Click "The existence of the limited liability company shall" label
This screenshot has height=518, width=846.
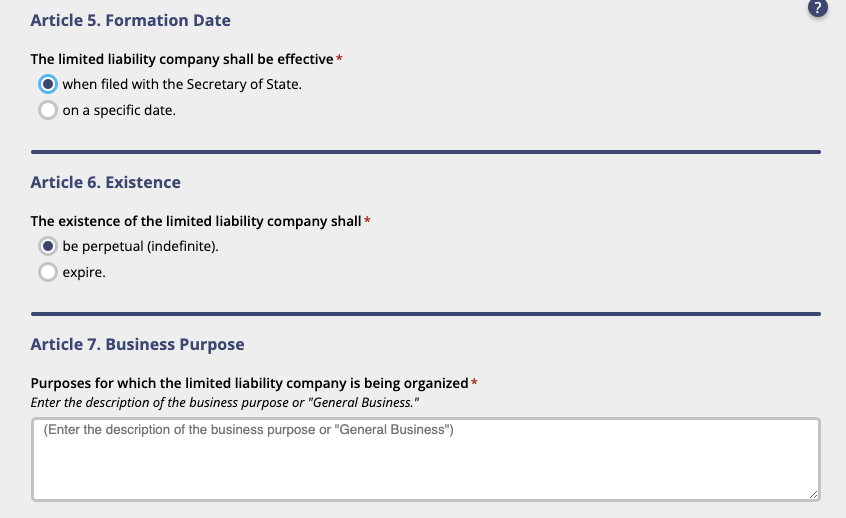pyautogui.click(x=196, y=221)
